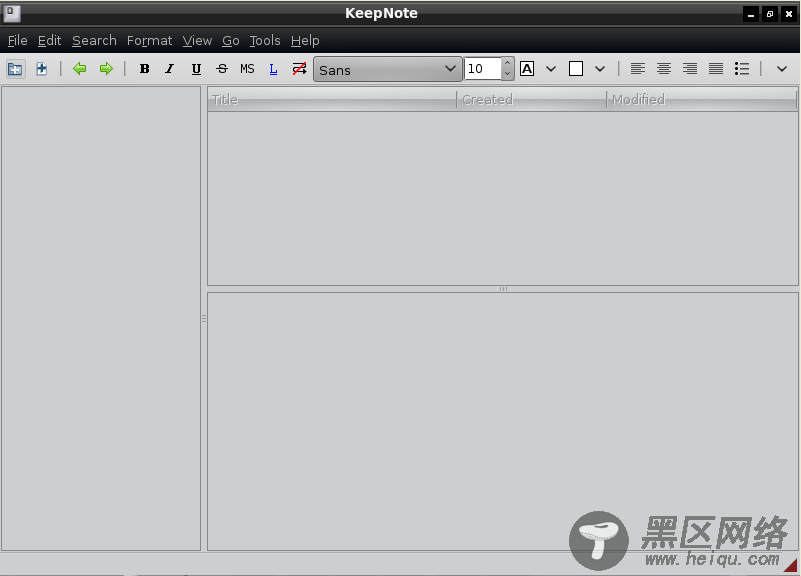Click the New Folder toolbar icon

click(15, 68)
